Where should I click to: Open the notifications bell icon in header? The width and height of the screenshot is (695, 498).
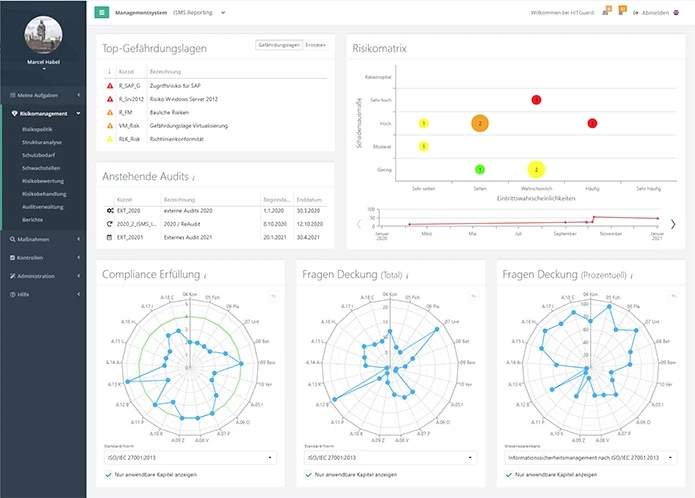[623, 12]
